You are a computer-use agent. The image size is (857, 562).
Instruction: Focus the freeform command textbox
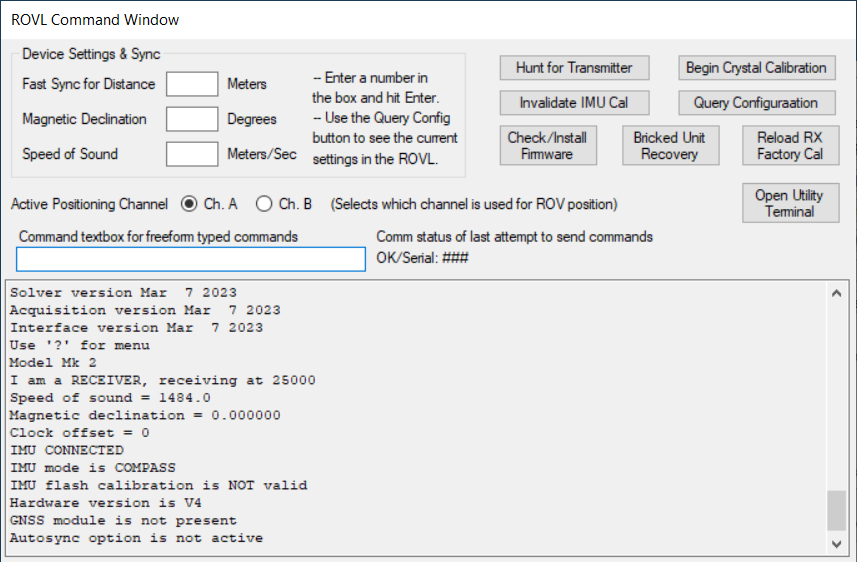click(191, 259)
